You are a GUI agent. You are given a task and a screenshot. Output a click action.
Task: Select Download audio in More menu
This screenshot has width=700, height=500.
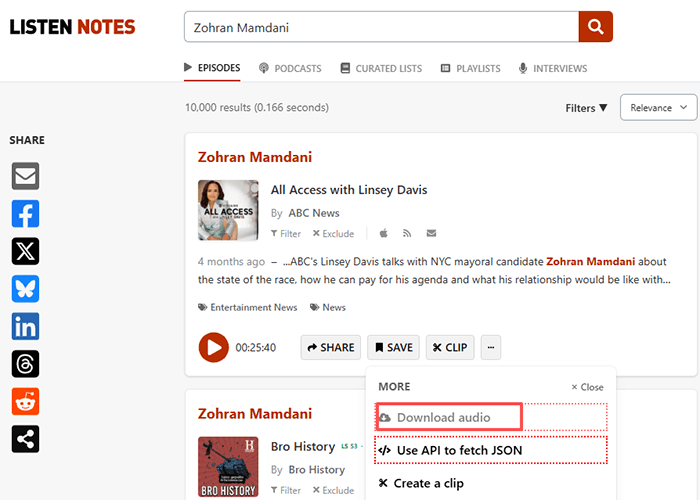[x=491, y=417]
